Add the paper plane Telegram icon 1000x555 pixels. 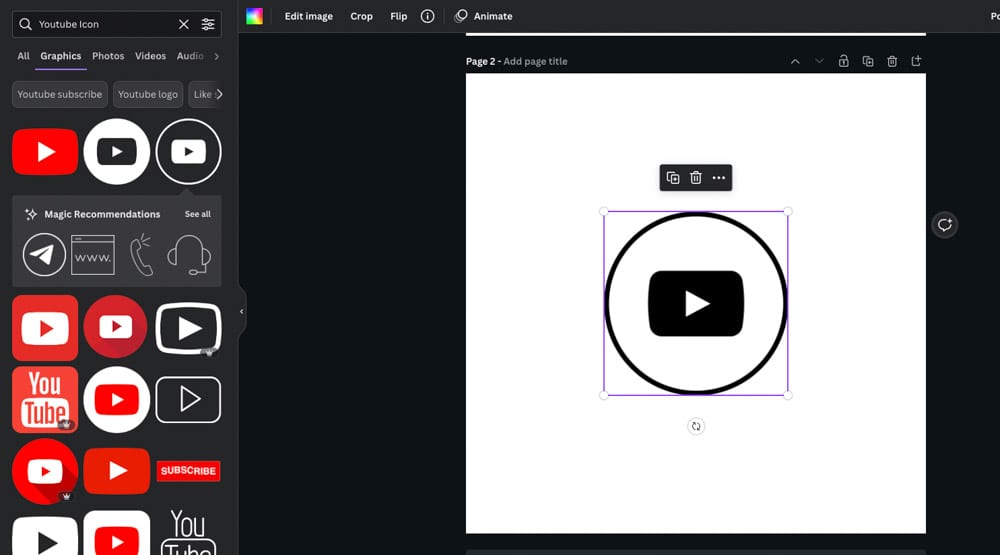[44, 255]
